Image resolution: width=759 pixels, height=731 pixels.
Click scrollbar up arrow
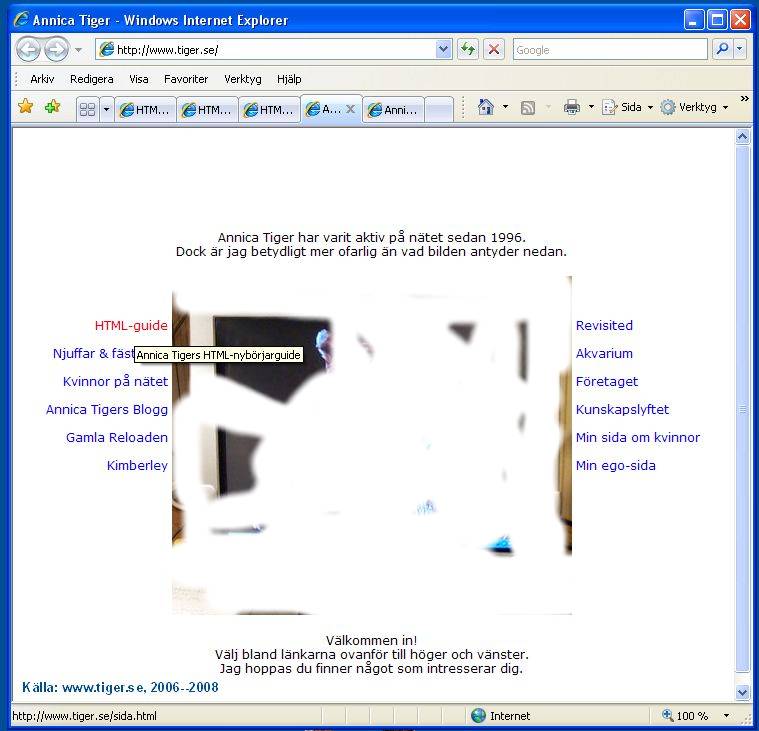743,137
